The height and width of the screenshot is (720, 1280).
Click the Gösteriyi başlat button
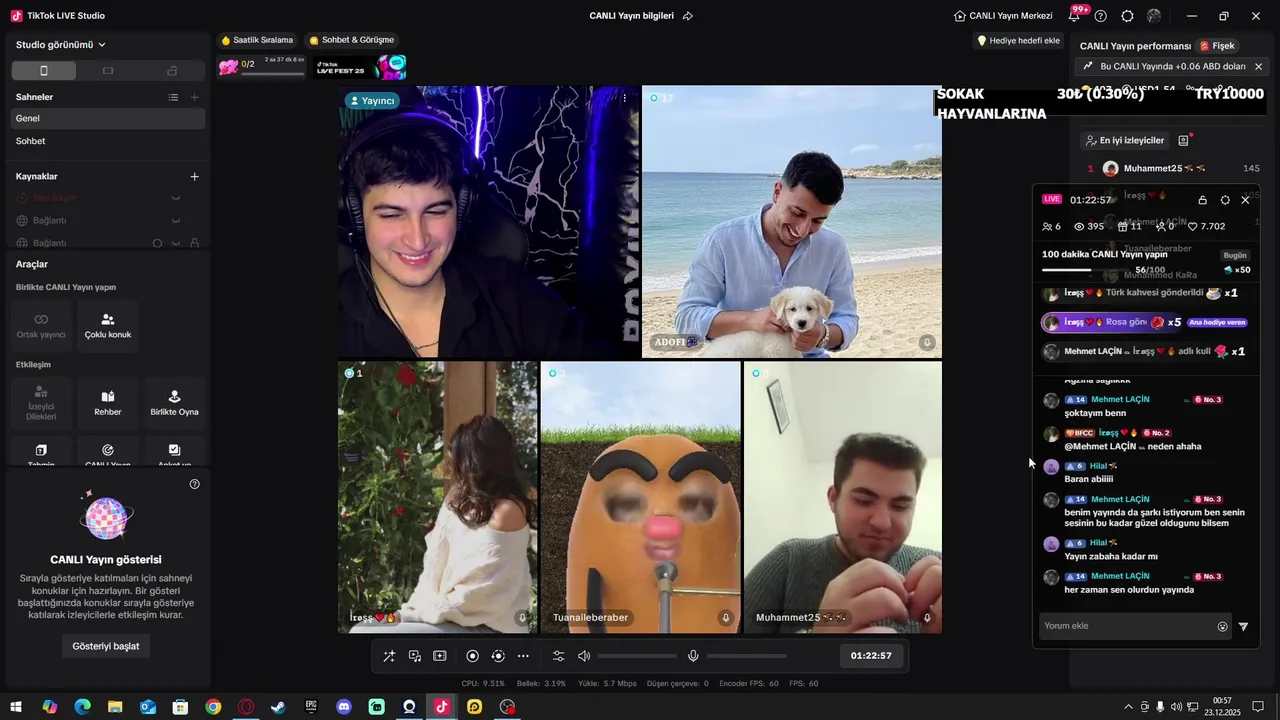pos(106,646)
